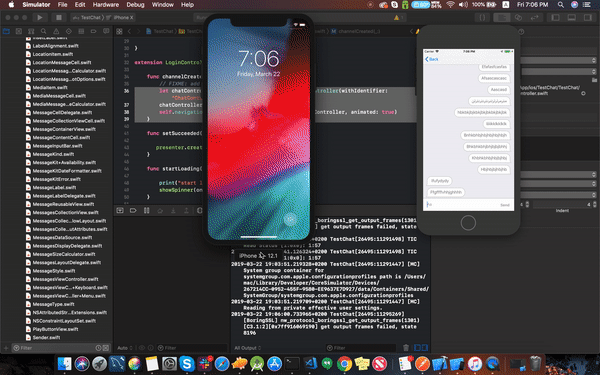600x375 pixels.
Task: Switch to the Version editor
Action: pos(535,18)
